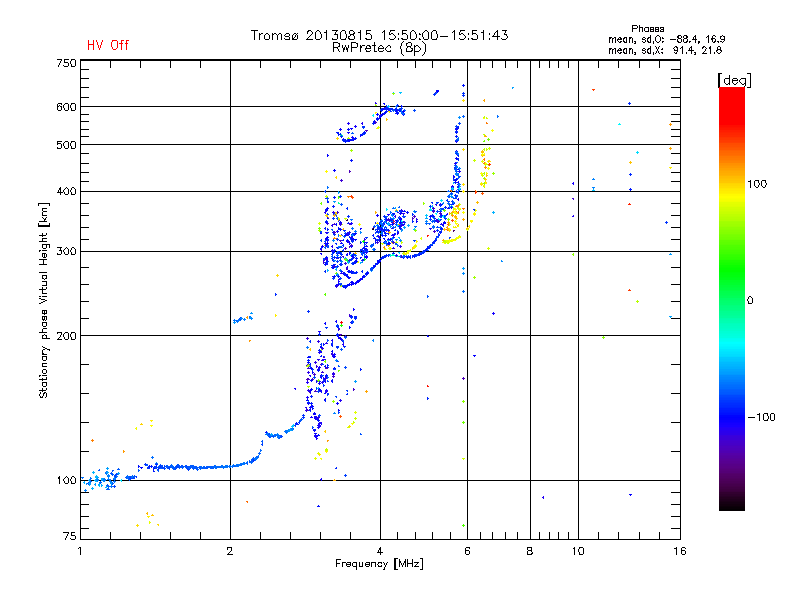Click 'Stationary phase Virtual Height [km]' axis title
Screen dimensions: 800x600
tap(43, 301)
